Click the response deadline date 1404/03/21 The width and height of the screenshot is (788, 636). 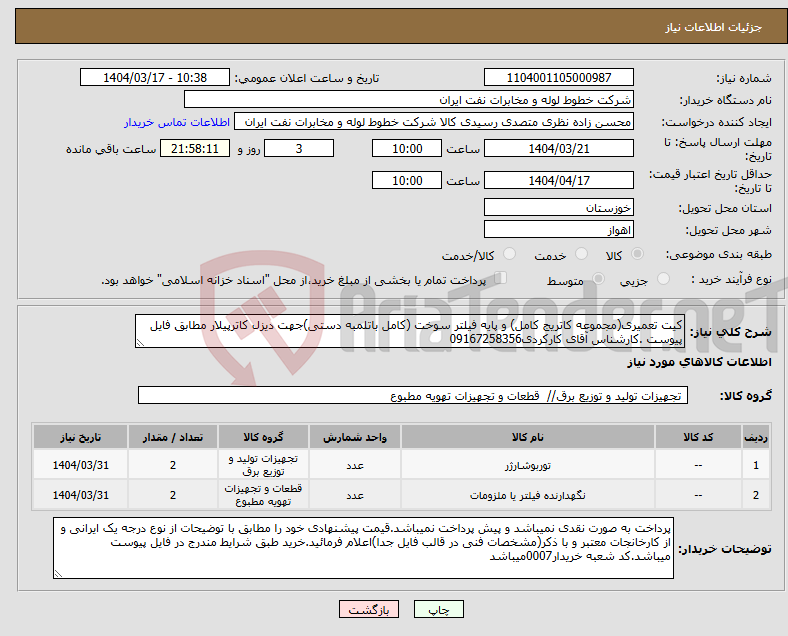[x=558, y=148]
